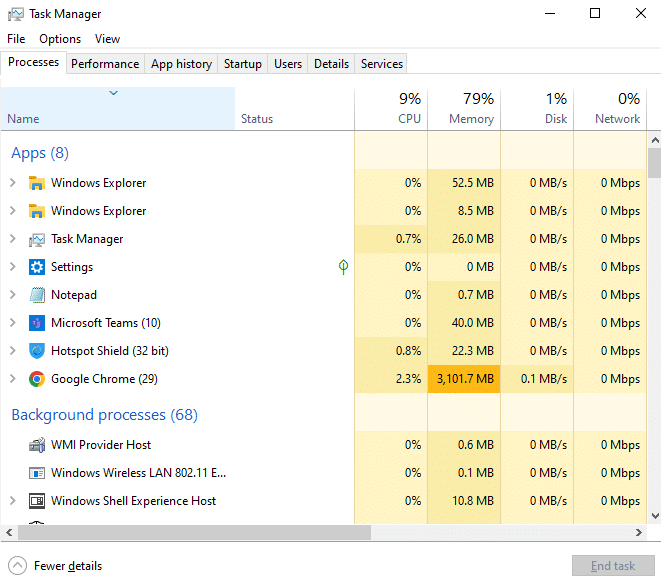
Task: Click the 40.0 MB Teams memory value
Action: tap(473, 323)
